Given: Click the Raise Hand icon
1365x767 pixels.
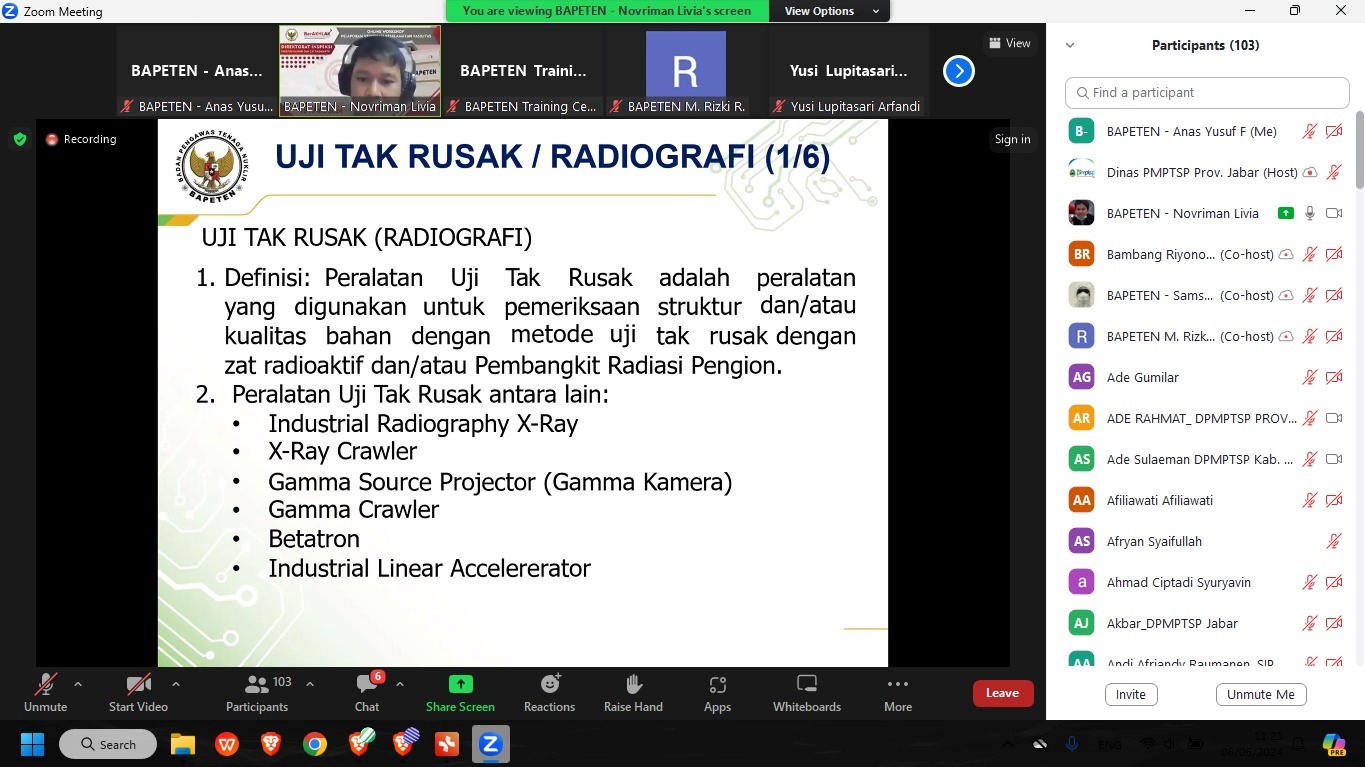Looking at the screenshot, I should [x=633, y=684].
